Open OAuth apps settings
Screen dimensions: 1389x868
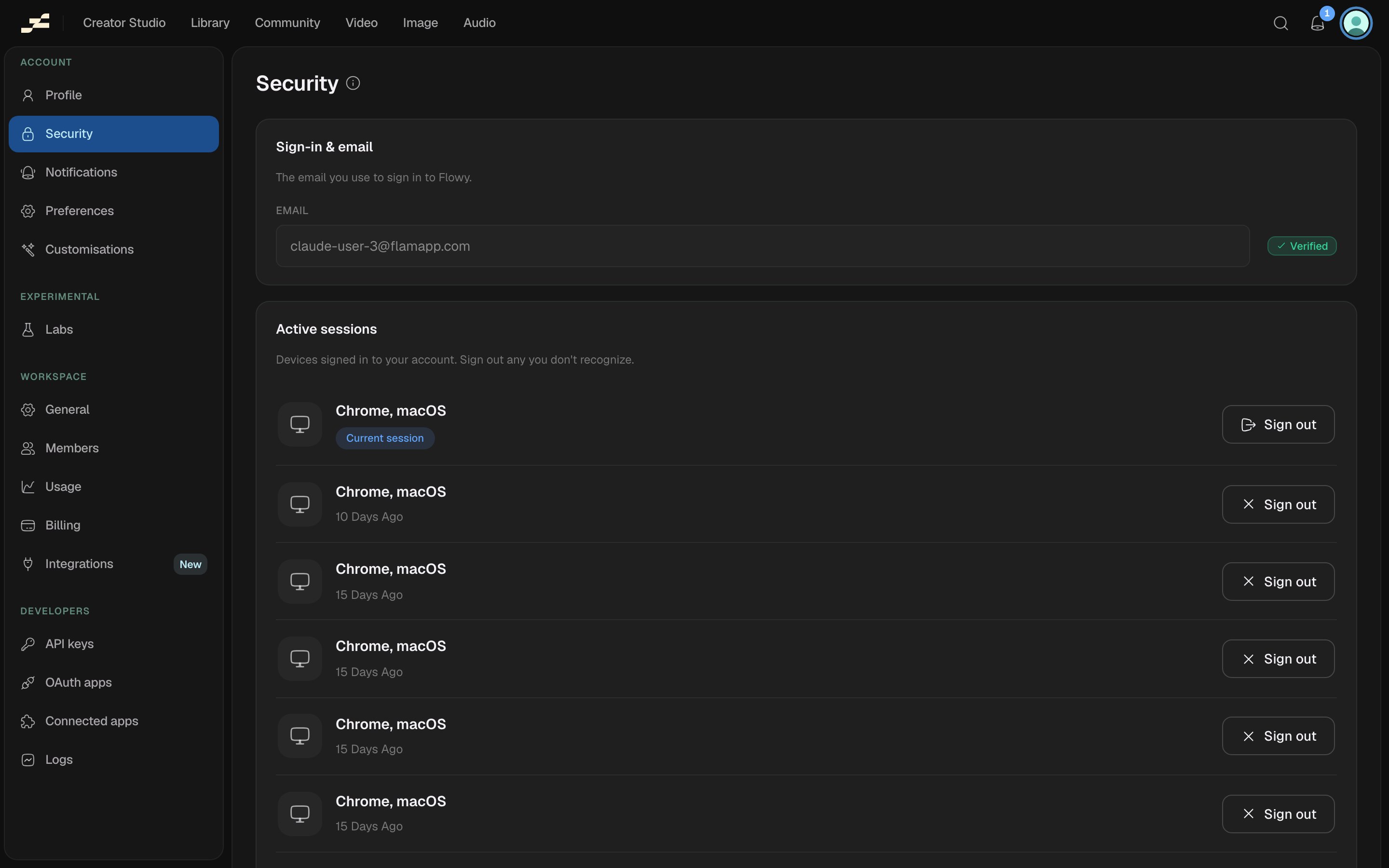point(114,682)
